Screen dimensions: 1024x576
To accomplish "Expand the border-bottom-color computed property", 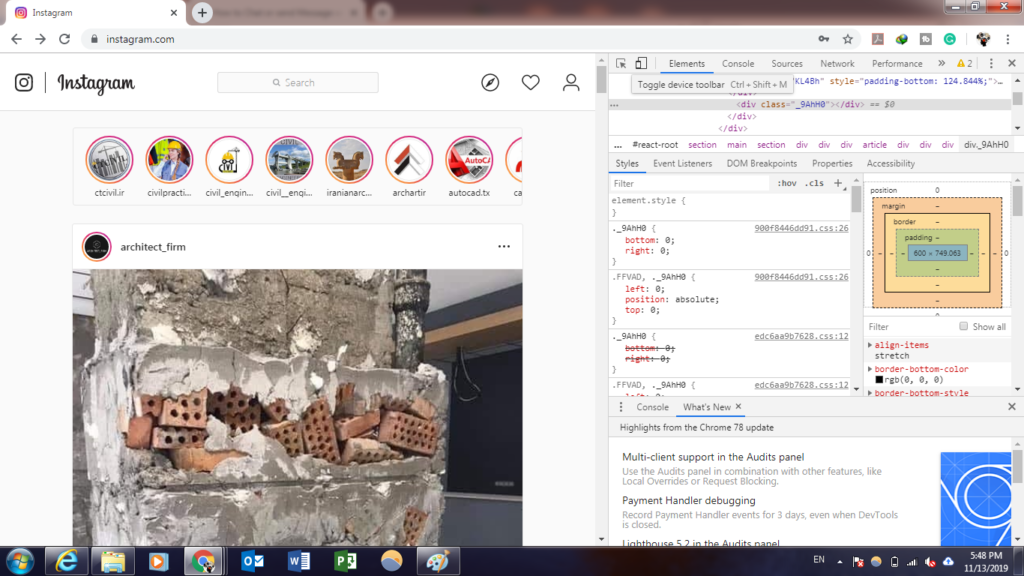I will click(870, 369).
